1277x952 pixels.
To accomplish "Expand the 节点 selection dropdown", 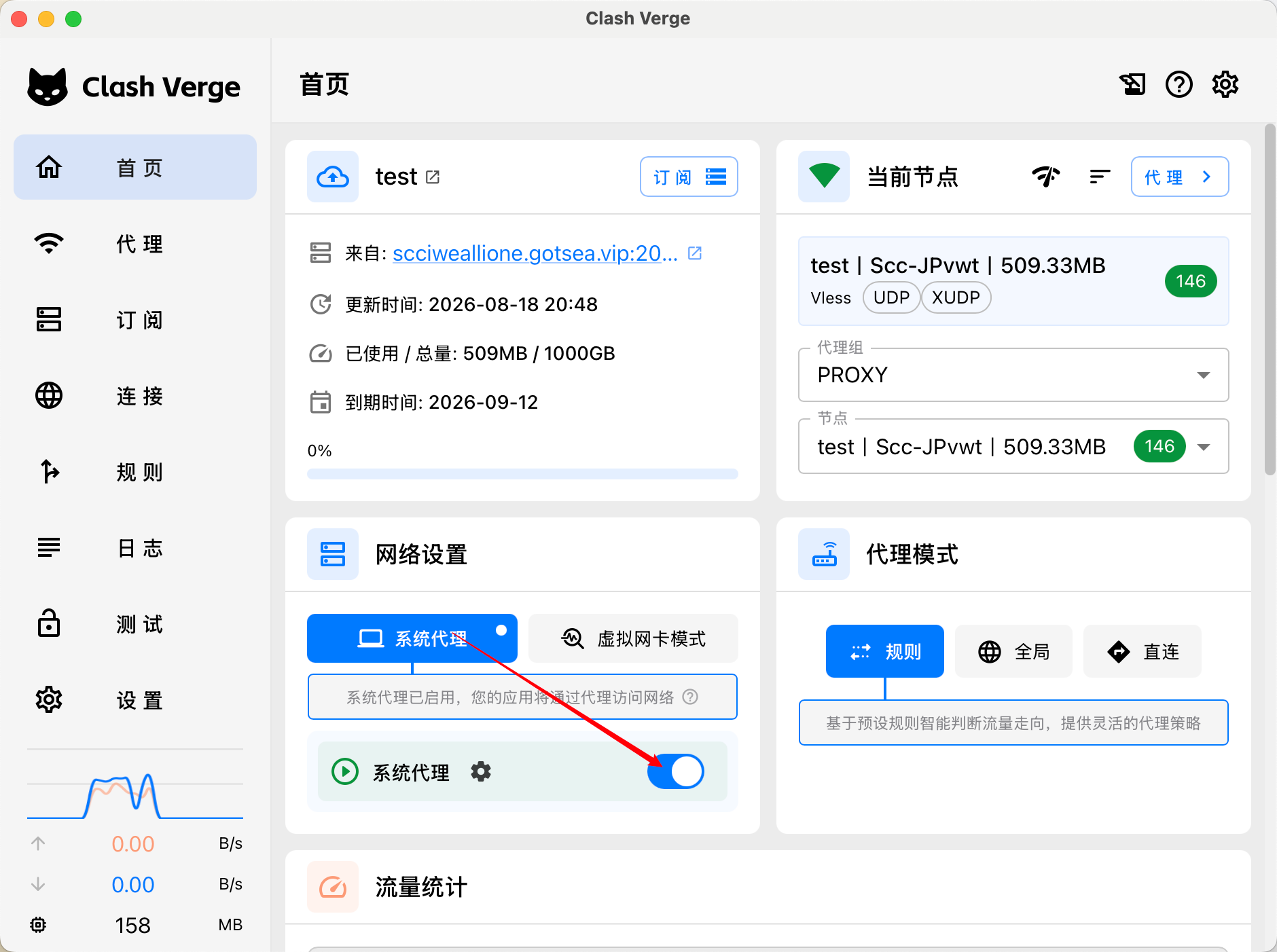I will pyautogui.click(x=1013, y=446).
